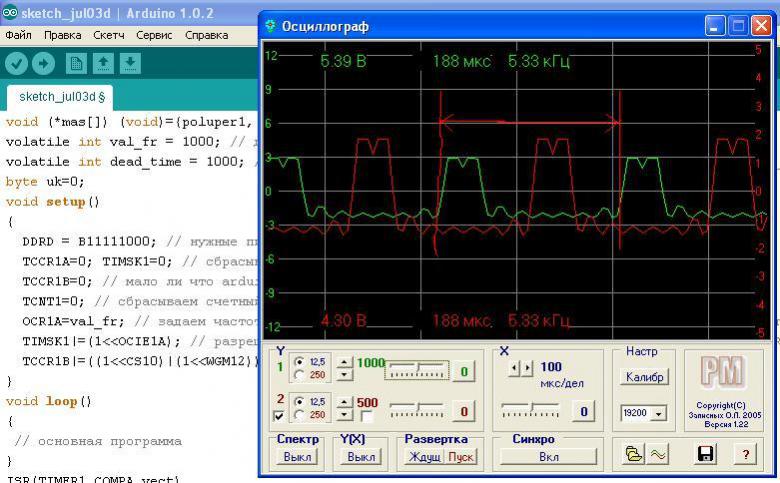Click the Версия 1.22 version text
The image size is (780, 483).
pyautogui.click(x=726, y=424)
